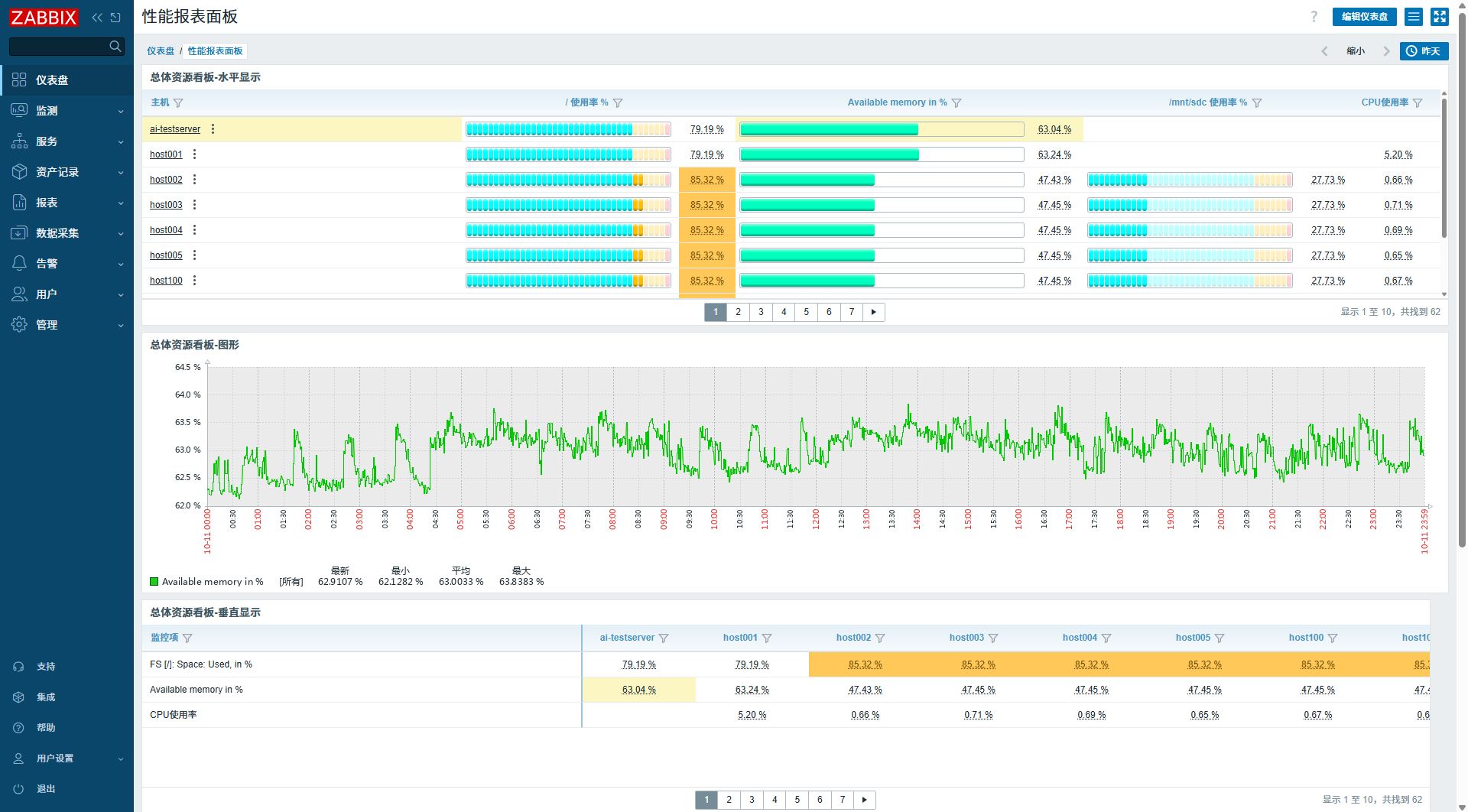1468x812 pixels.
Task: Collapse the sidebar with double-chevron icon
Action: [x=97, y=18]
